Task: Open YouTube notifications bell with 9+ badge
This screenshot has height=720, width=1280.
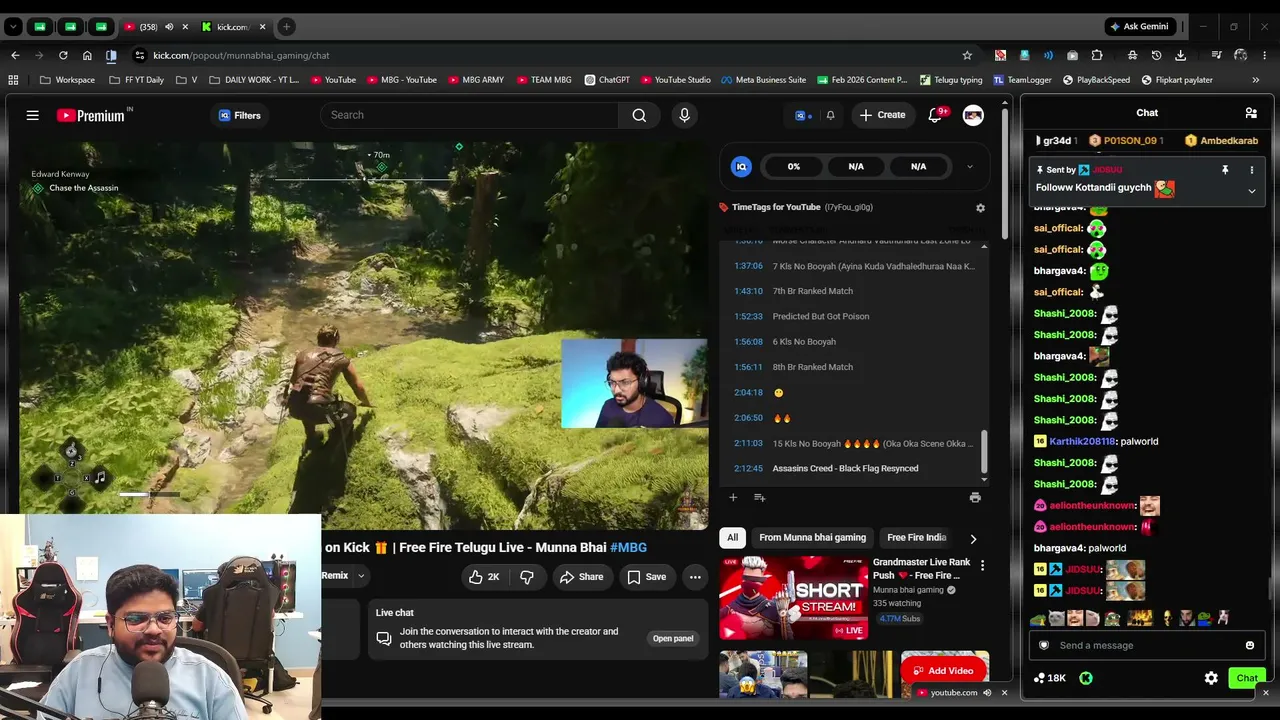Action: point(936,115)
